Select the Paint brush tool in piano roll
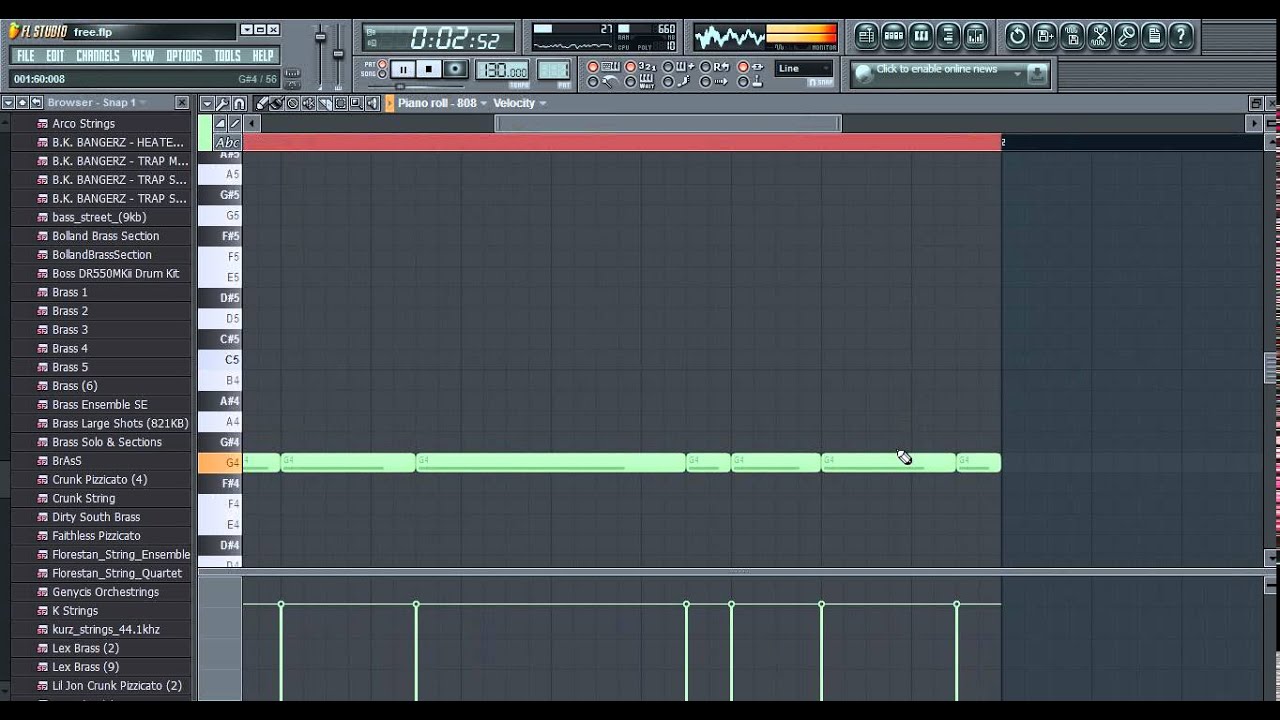 point(277,103)
